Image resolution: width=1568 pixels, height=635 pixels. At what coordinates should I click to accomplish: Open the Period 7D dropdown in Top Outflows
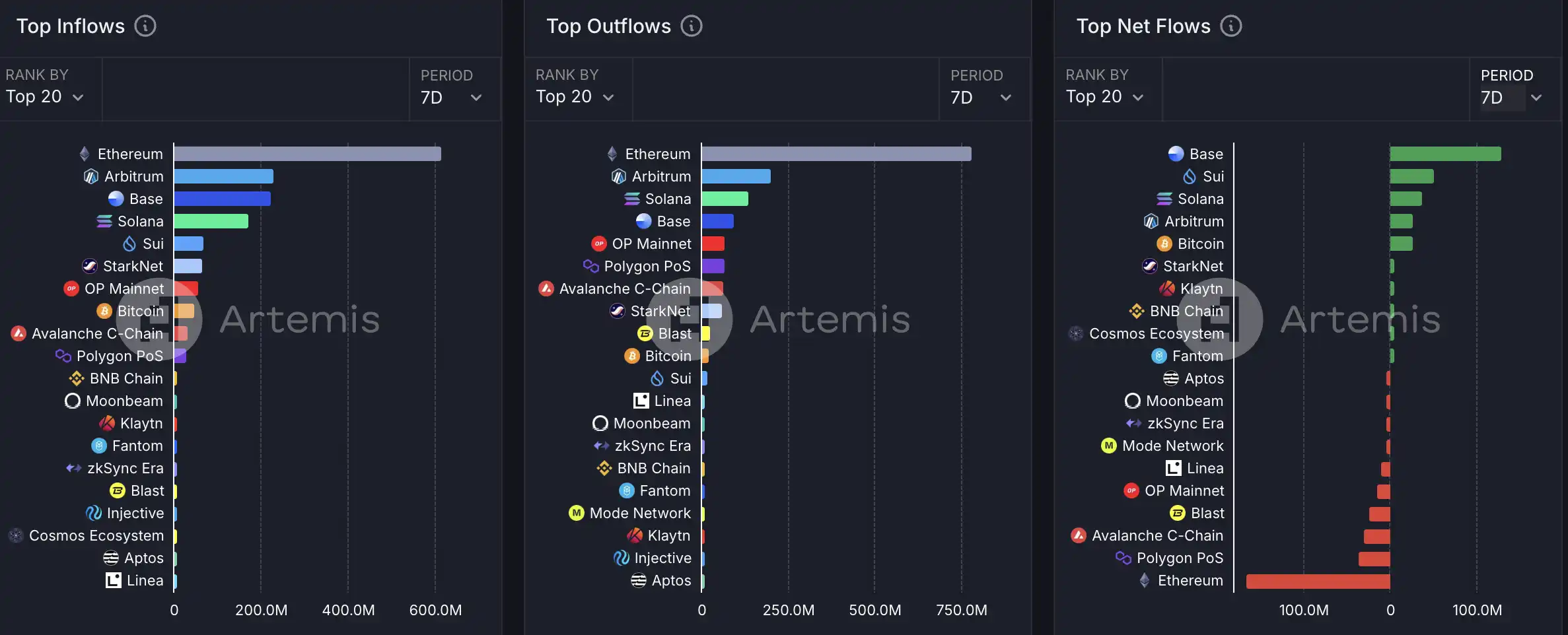tap(981, 98)
